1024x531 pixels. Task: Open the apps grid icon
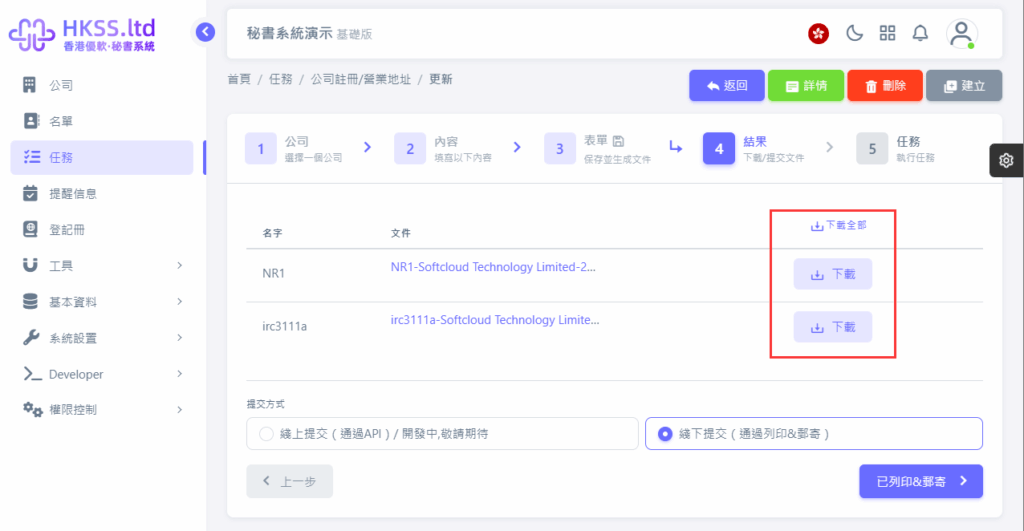click(x=888, y=33)
